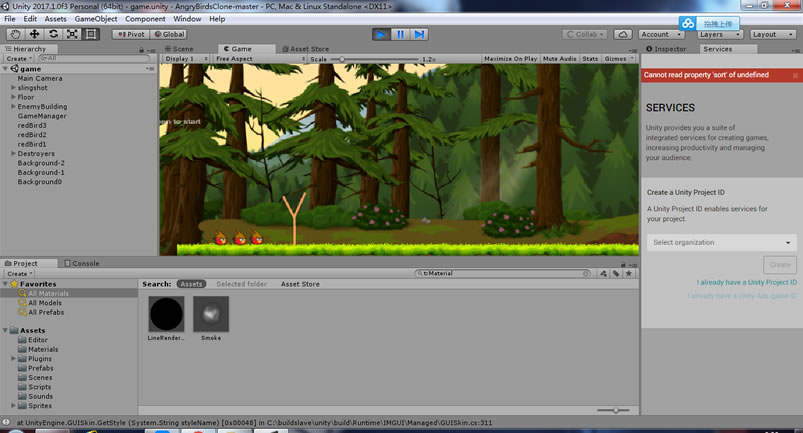
Task: Expand the Floor object
Action: 13,97
